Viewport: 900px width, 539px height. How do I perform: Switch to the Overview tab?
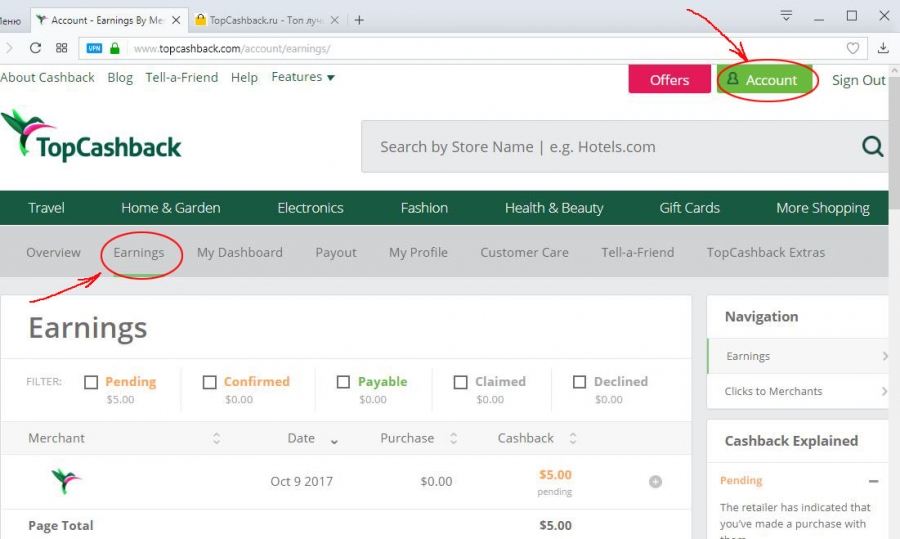53,253
